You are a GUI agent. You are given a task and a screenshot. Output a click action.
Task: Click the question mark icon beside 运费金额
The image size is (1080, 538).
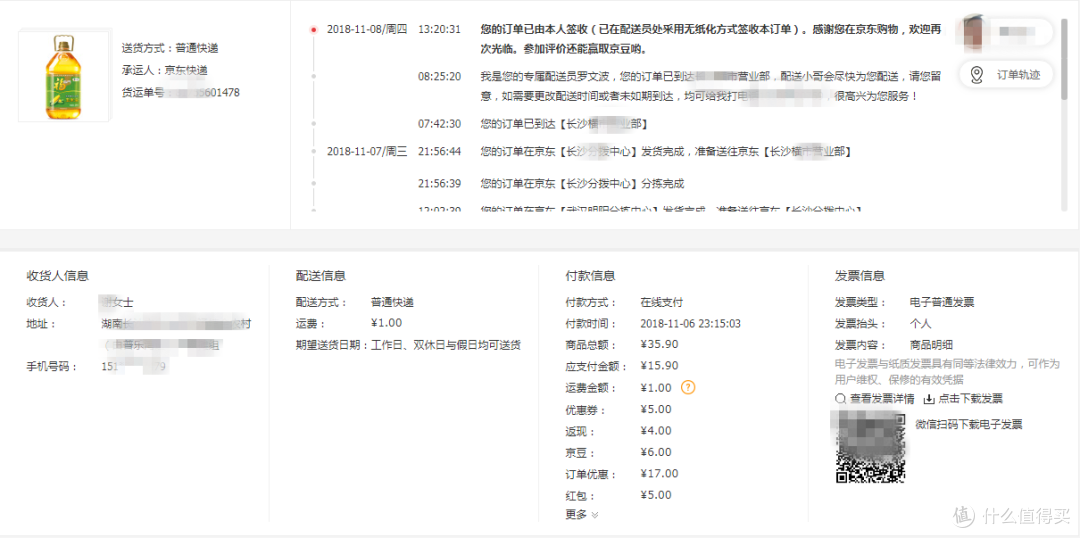pyautogui.click(x=687, y=387)
